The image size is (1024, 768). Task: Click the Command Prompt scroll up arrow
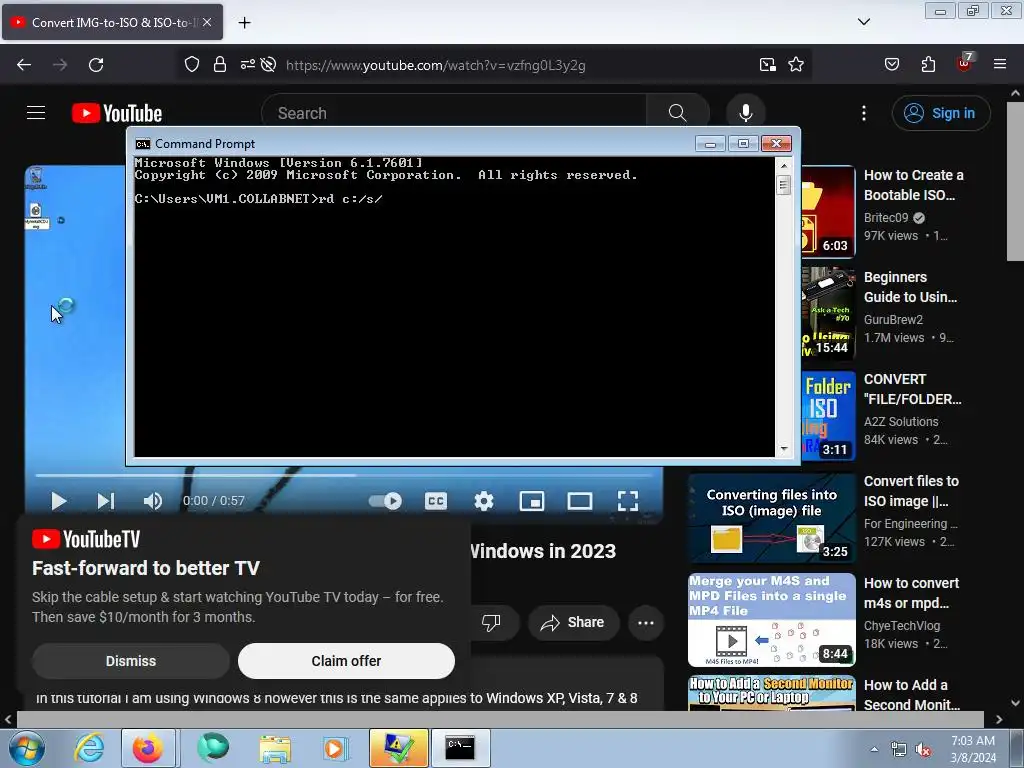pos(784,166)
